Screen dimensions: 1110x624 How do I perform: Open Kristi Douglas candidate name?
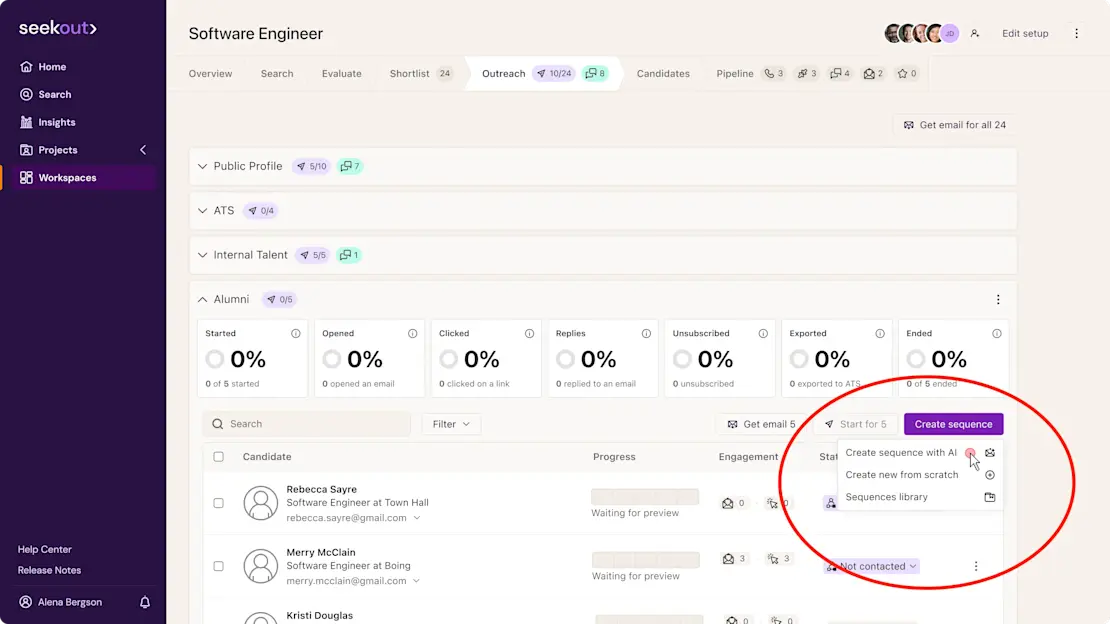[319, 616]
